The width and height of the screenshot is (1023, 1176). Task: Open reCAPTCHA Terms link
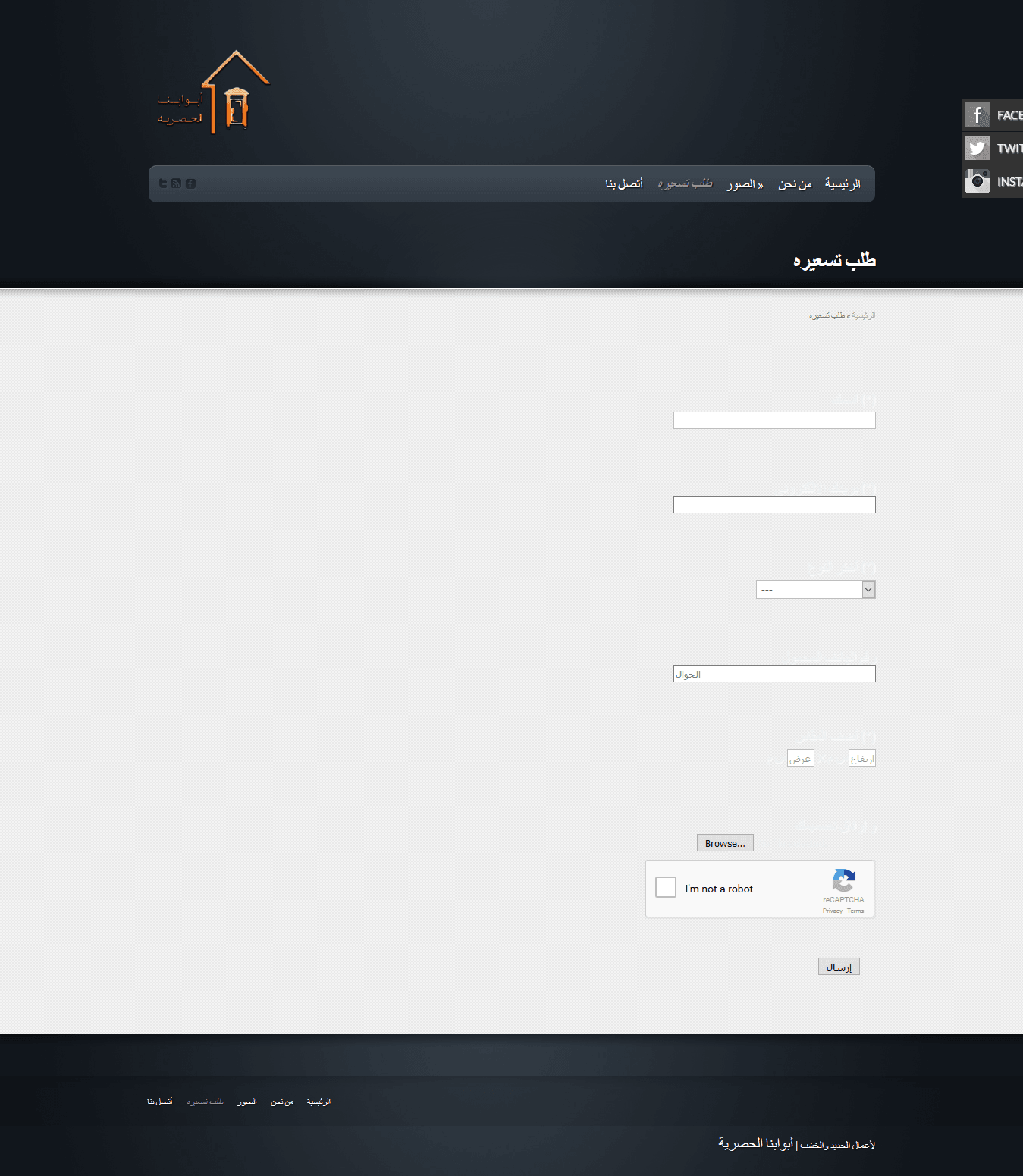pyautogui.click(x=855, y=911)
